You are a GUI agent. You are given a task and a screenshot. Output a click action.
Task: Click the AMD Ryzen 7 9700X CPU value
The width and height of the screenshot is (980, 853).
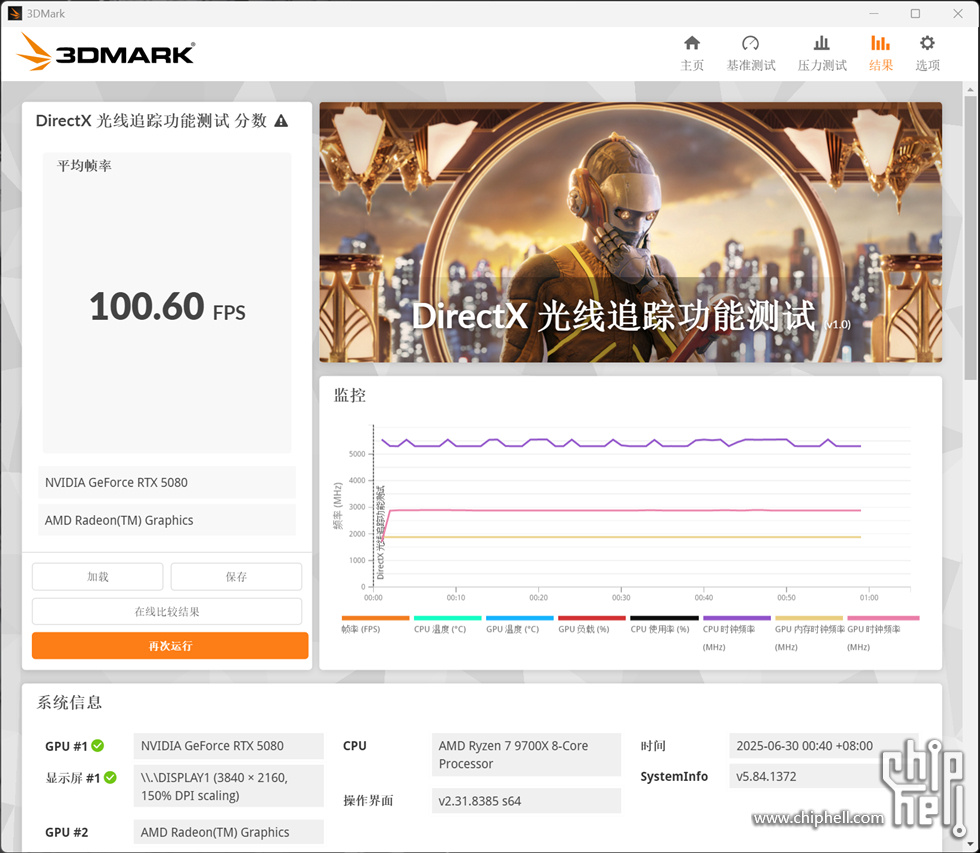click(526, 754)
